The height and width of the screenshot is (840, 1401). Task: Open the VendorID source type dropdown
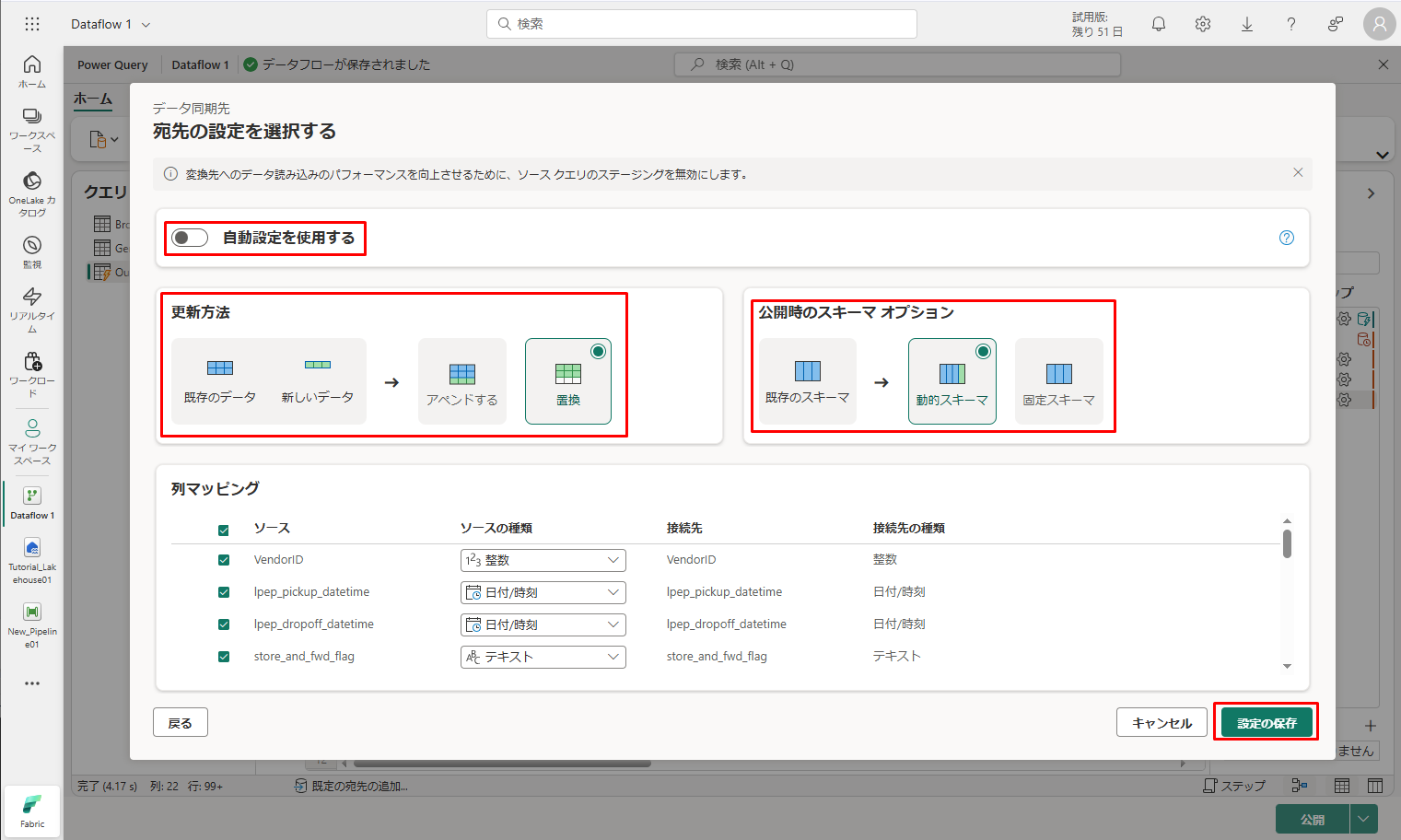(x=543, y=560)
